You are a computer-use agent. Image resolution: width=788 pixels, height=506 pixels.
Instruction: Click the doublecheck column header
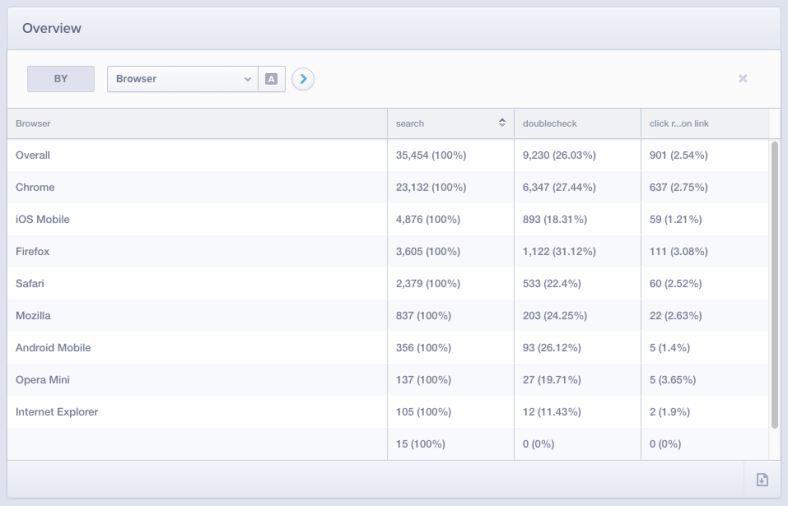pyautogui.click(x=549, y=124)
